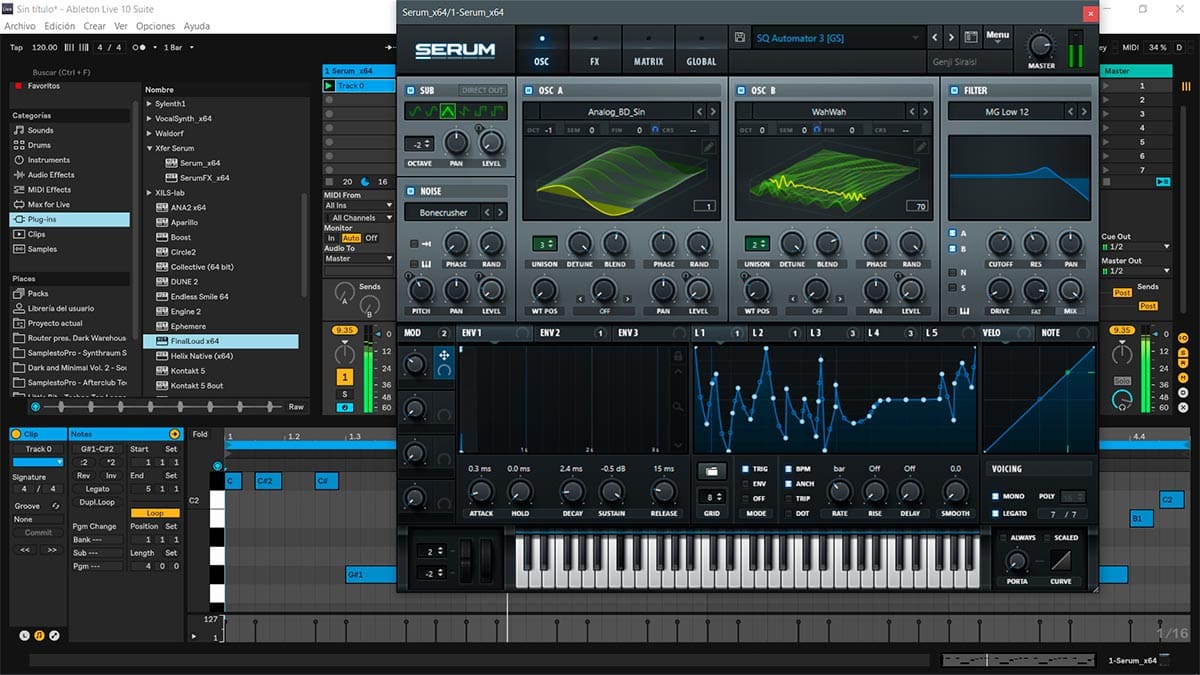Click the Tap tempo button

(16, 47)
